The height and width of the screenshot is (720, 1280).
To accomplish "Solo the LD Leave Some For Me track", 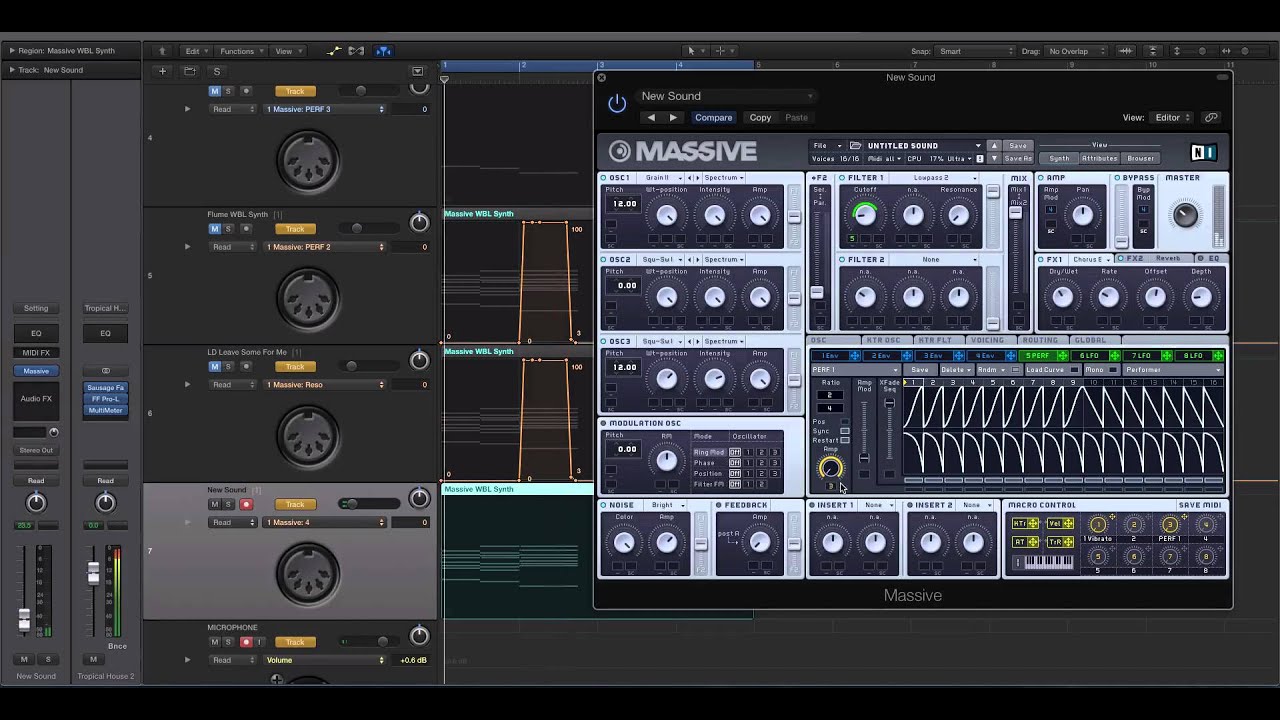I will coord(228,367).
